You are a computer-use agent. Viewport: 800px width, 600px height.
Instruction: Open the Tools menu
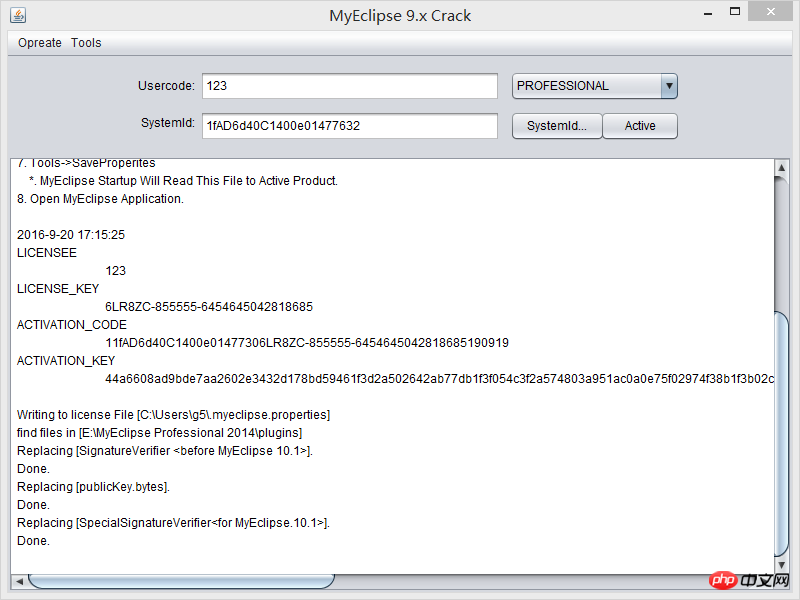pyautogui.click(x=86, y=43)
